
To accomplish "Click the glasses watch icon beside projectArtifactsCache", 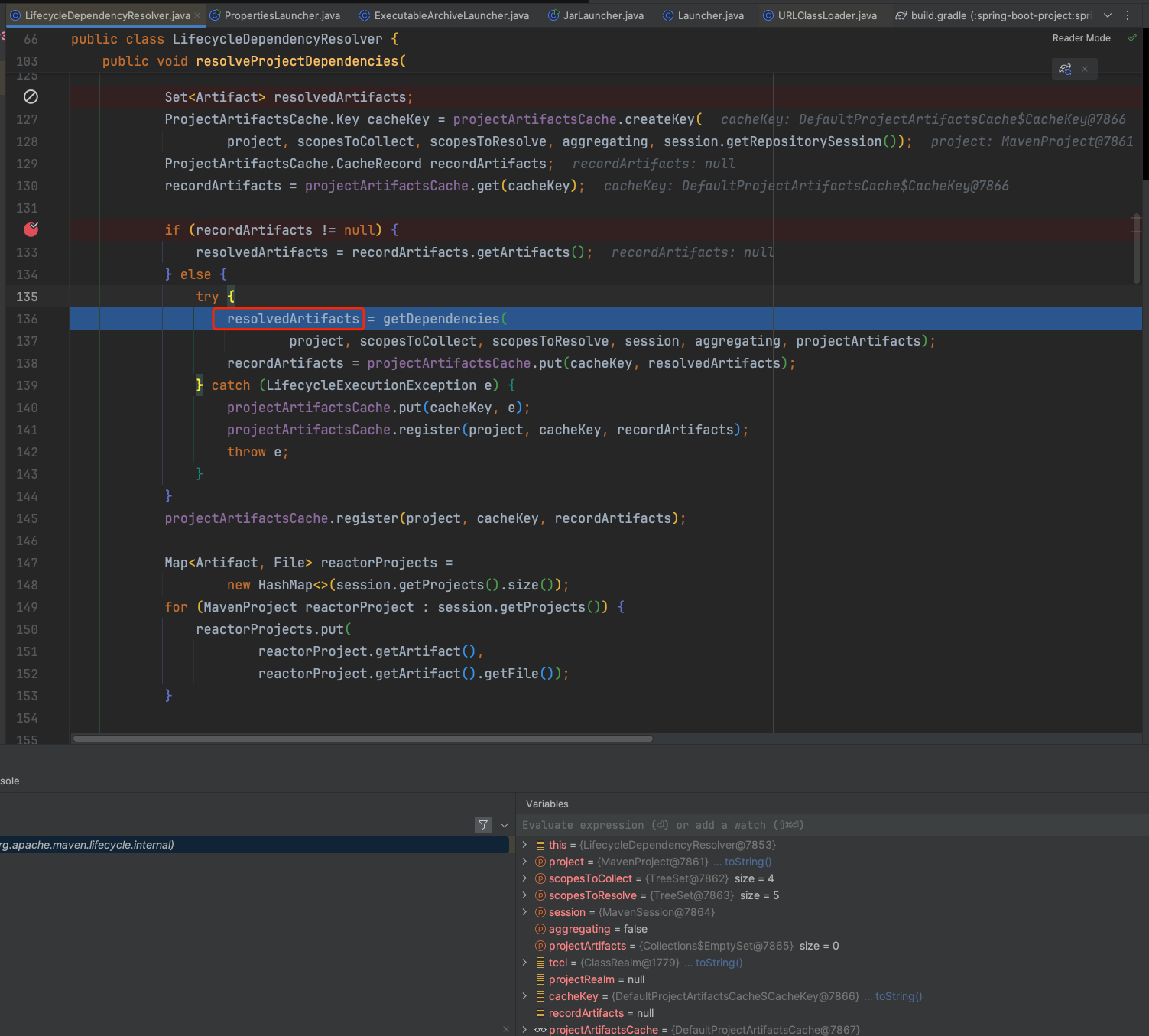I will pos(540,1030).
